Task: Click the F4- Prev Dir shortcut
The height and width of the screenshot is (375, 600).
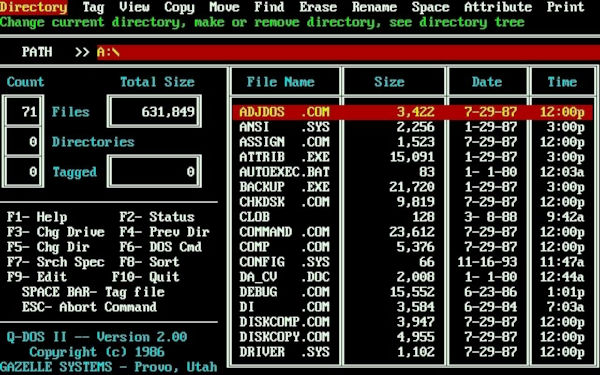Action: 164,232
